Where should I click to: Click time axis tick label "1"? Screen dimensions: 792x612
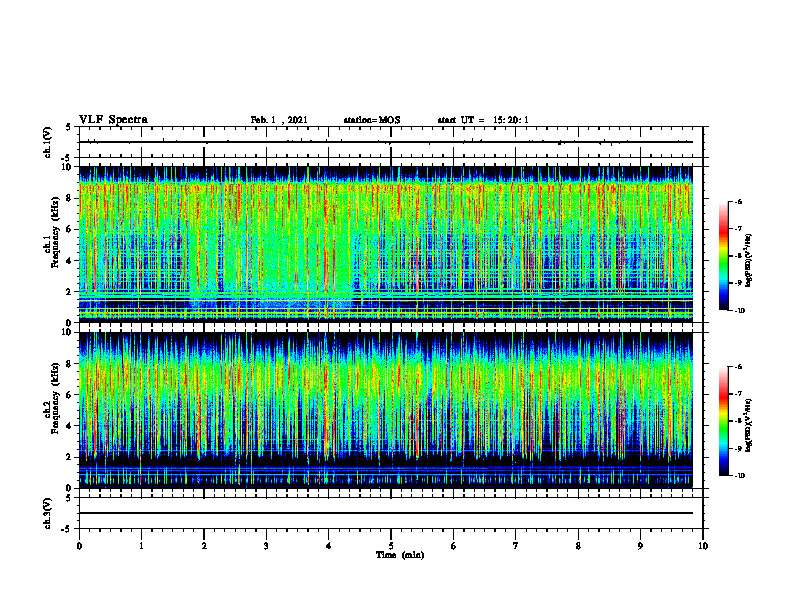tap(141, 546)
